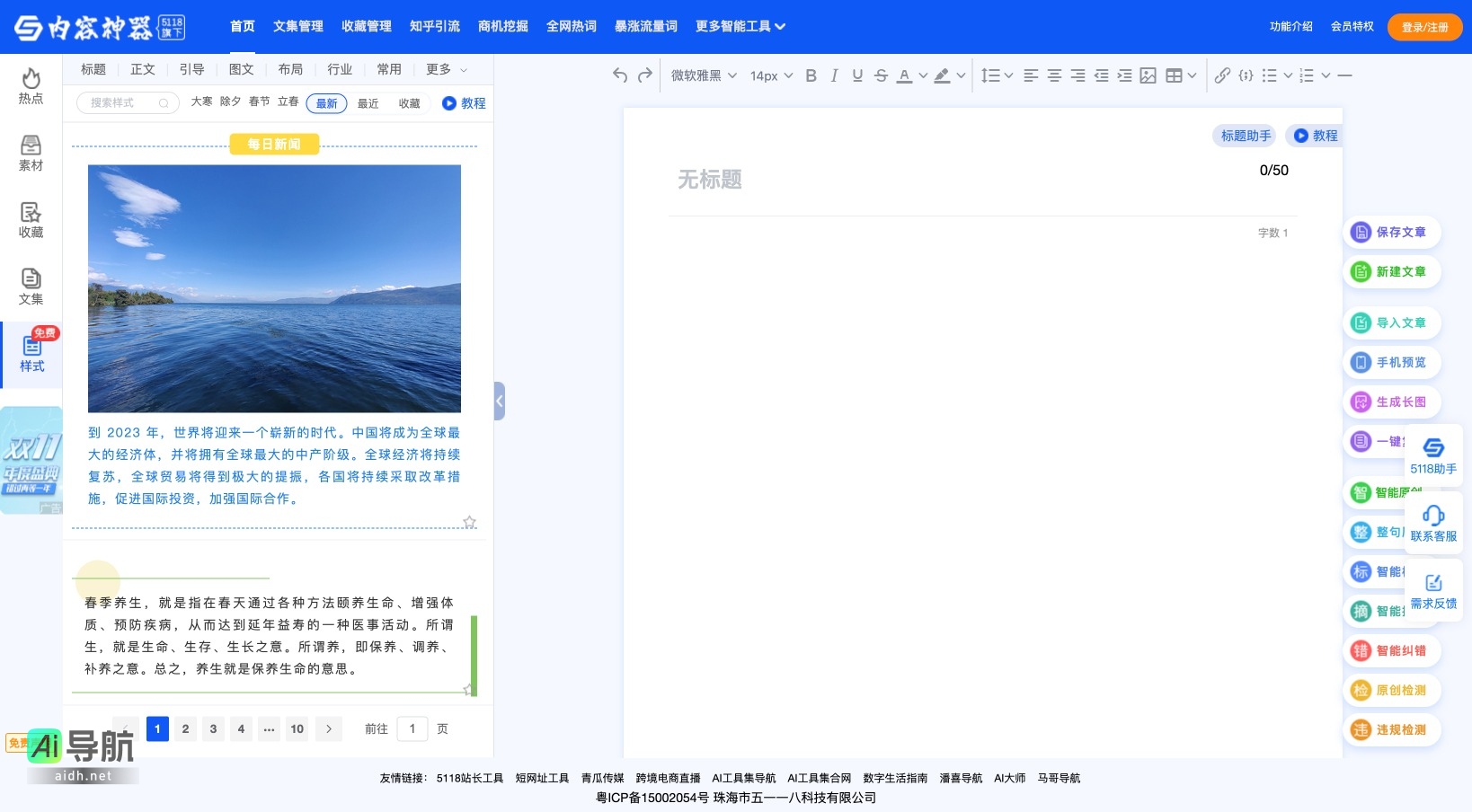The height and width of the screenshot is (812, 1472).
Task: Click the 登录/注册 login button
Action: coord(1424,27)
